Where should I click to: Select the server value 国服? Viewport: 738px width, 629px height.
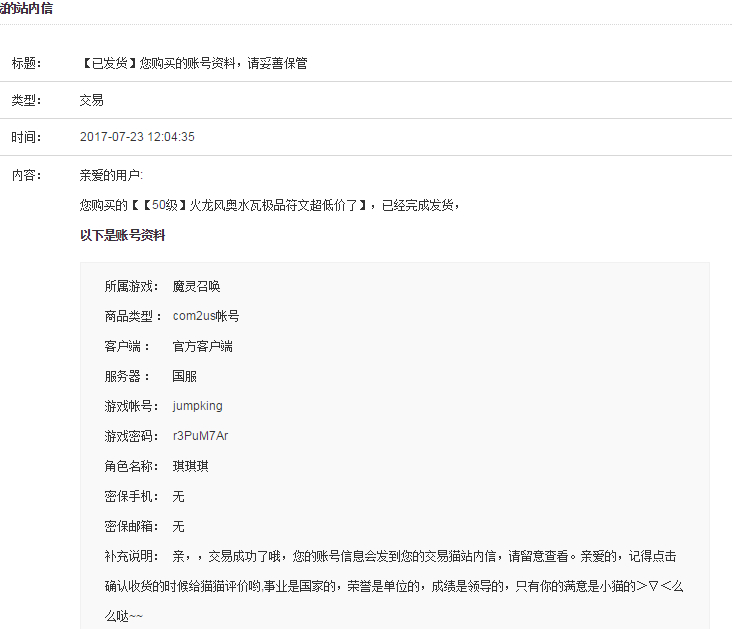point(184,376)
